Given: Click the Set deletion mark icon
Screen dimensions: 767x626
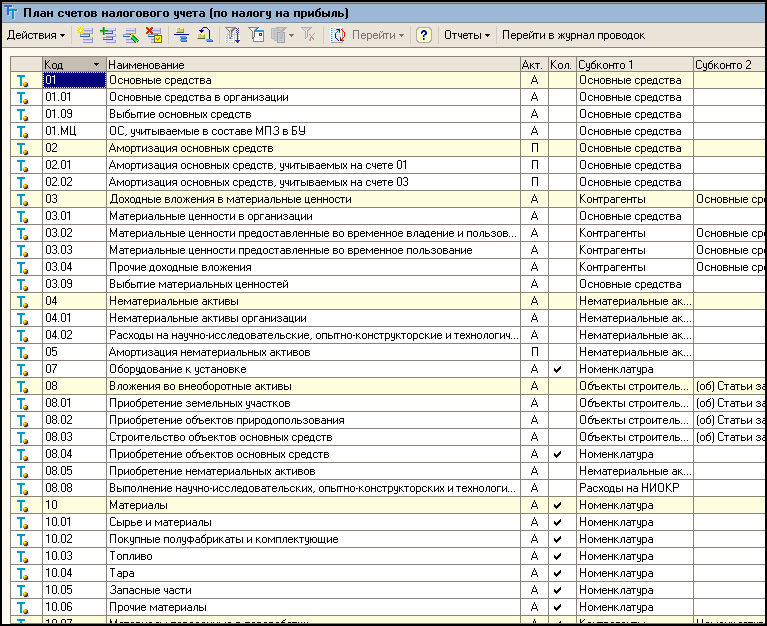Looking at the screenshot, I should [x=154, y=35].
